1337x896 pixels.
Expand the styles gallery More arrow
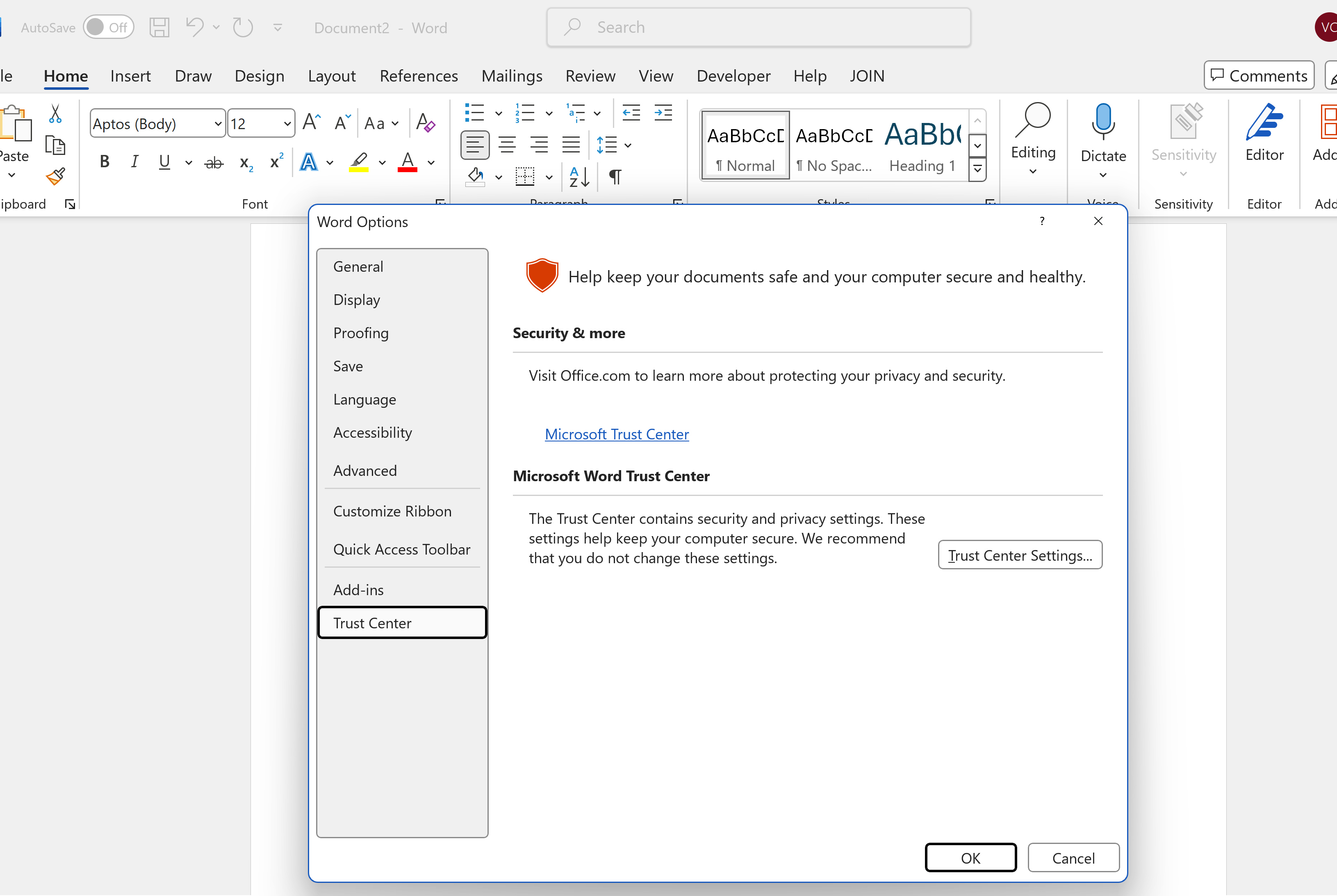coord(977,169)
